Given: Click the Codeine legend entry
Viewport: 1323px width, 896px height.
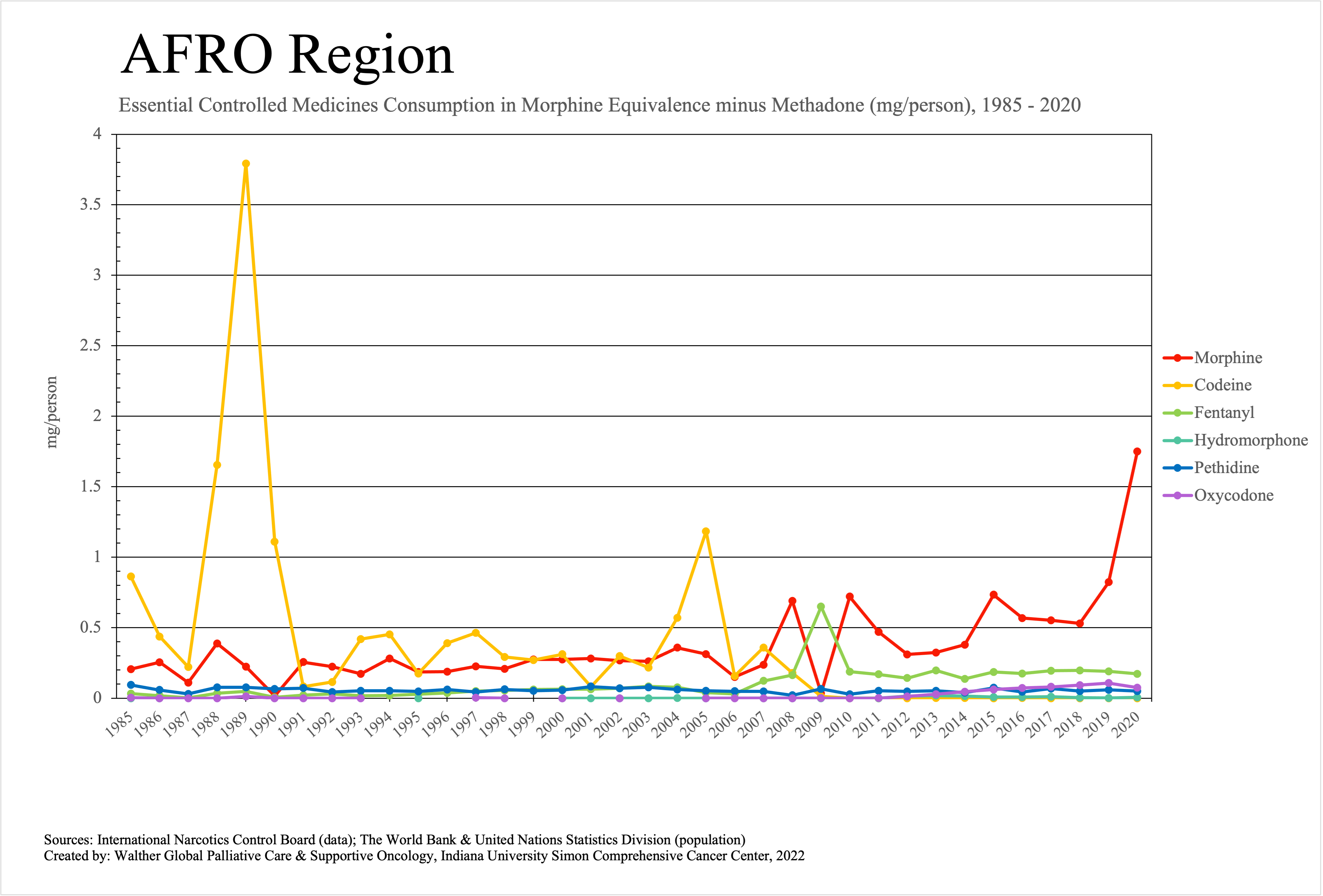Looking at the screenshot, I should (1222, 385).
